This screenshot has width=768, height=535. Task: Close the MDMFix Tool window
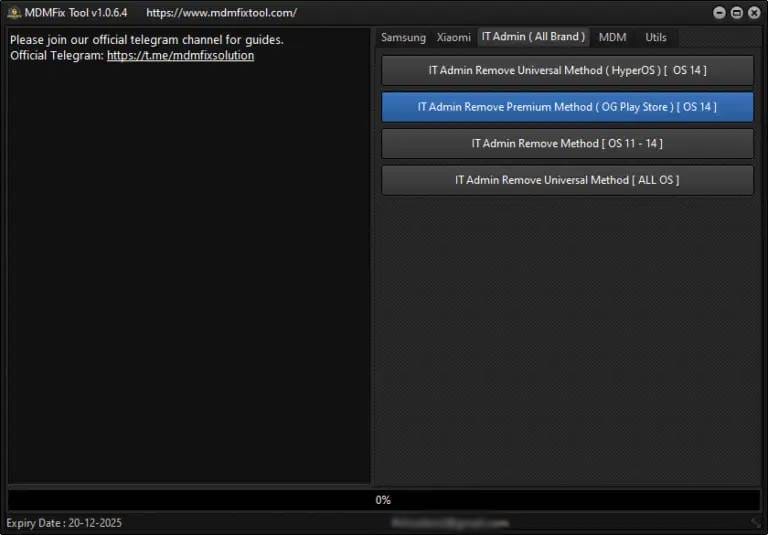tap(753, 13)
